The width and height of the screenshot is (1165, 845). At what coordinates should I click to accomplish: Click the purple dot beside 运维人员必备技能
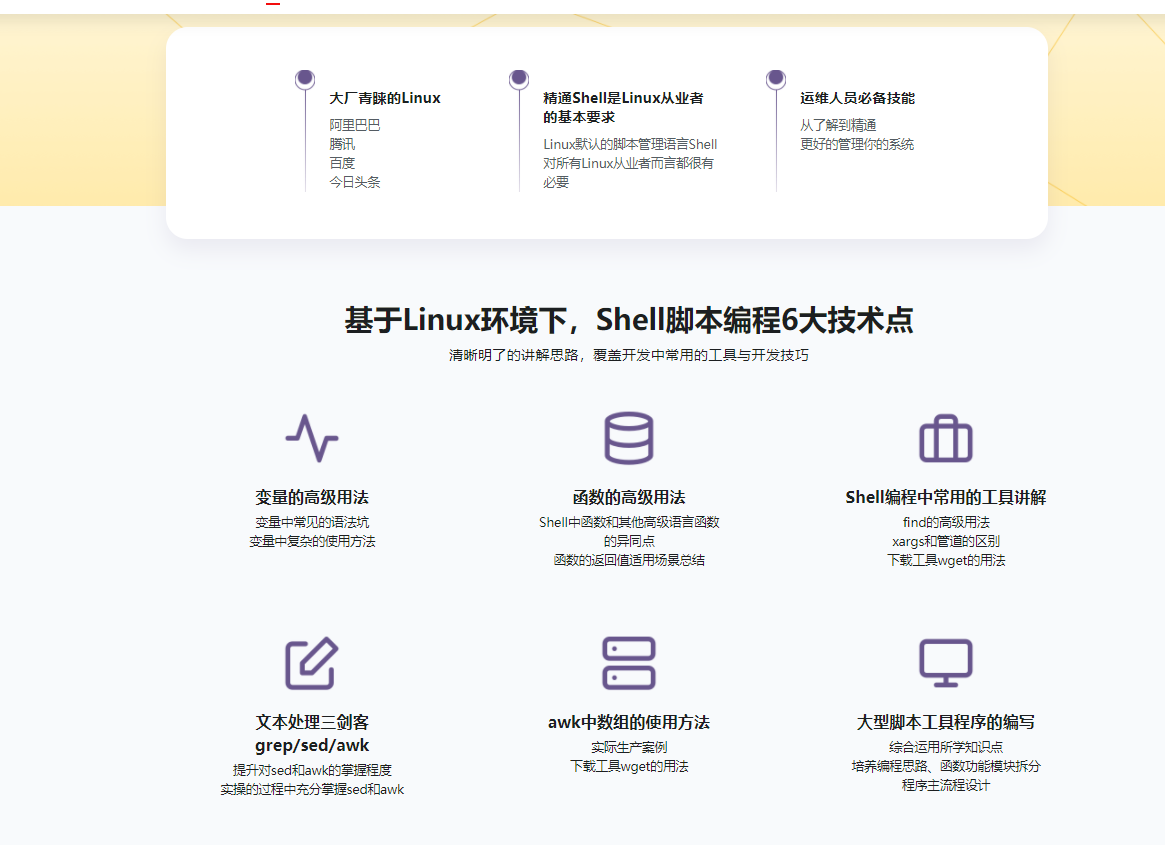pyautogui.click(x=775, y=78)
